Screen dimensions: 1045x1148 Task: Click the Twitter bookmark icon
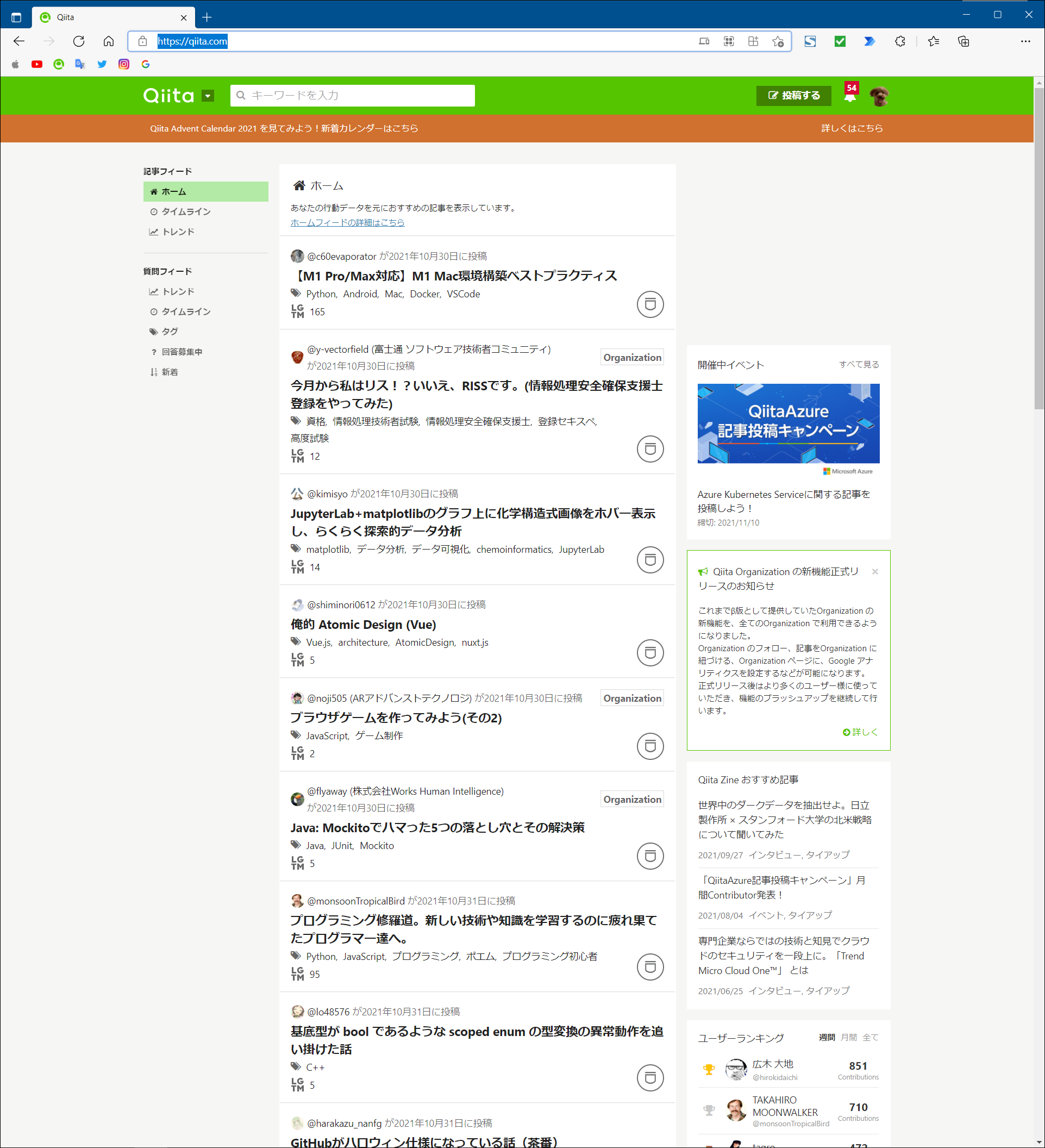[102, 64]
